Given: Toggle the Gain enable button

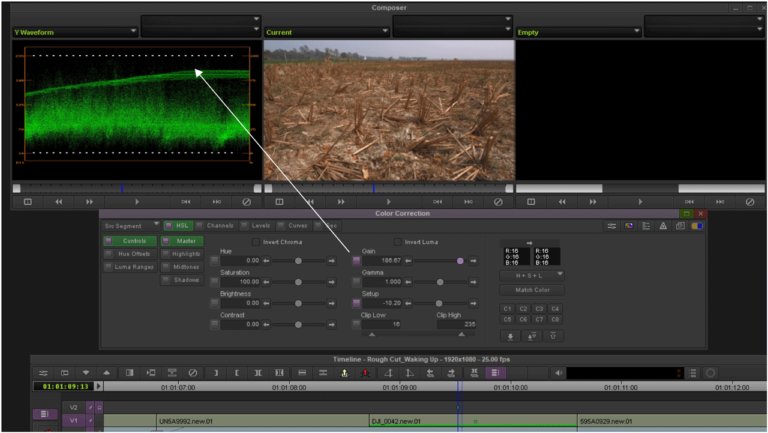Looking at the screenshot, I should [357, 261].
